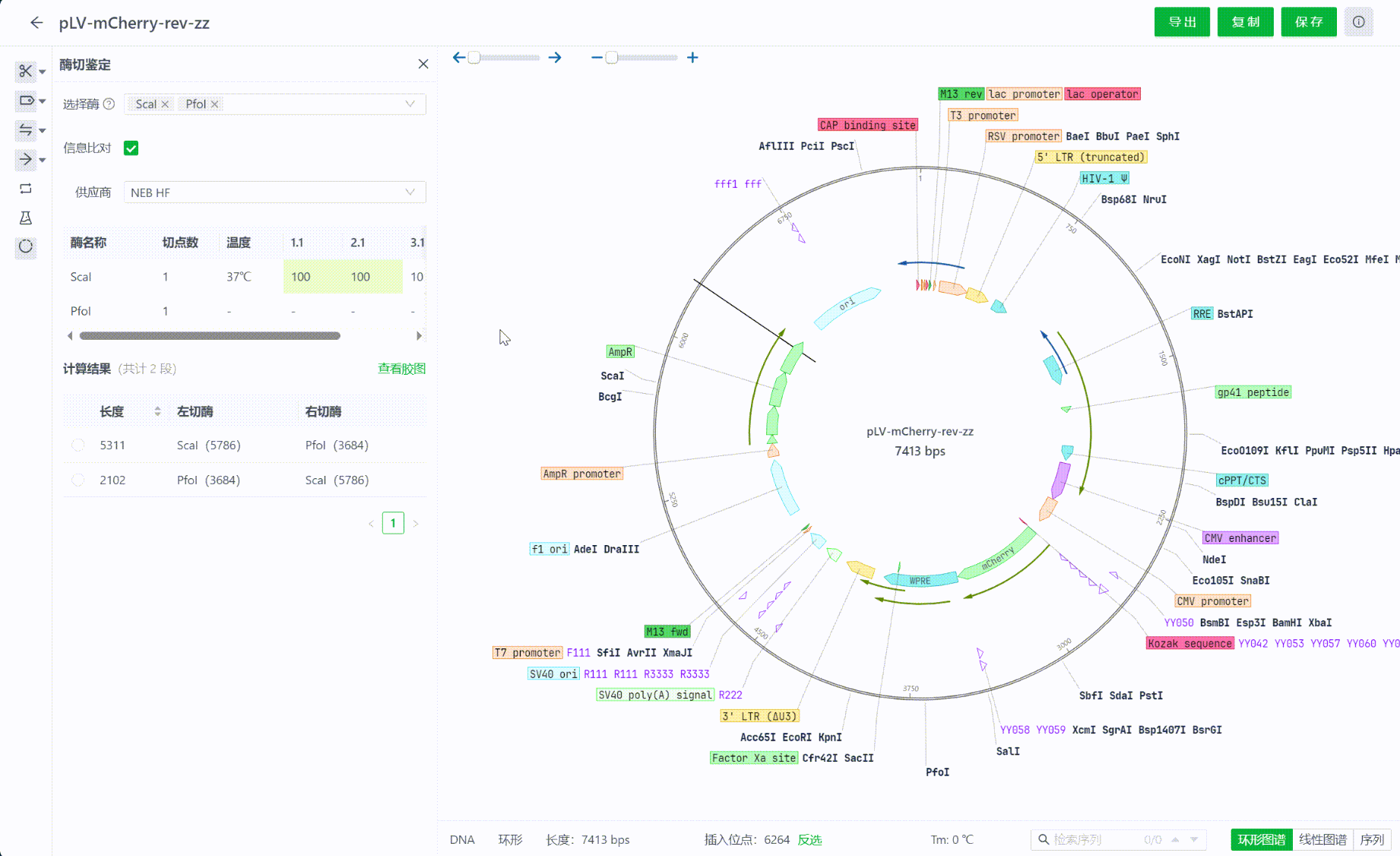Sort results by 长度 column
Image resolution: width=1400 pixels, height=856 pixels.
pyautogui.click(x=157, y=411)
